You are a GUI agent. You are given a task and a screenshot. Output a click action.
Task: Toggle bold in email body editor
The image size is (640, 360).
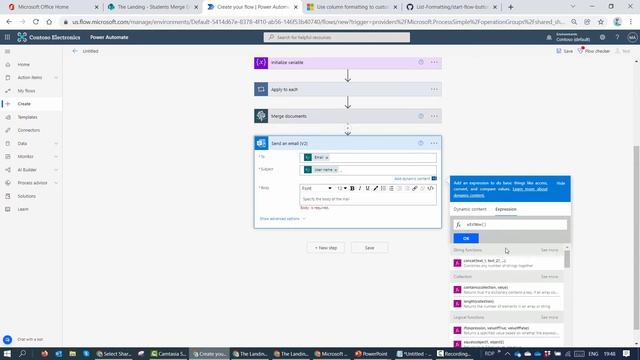coord(352,188)
